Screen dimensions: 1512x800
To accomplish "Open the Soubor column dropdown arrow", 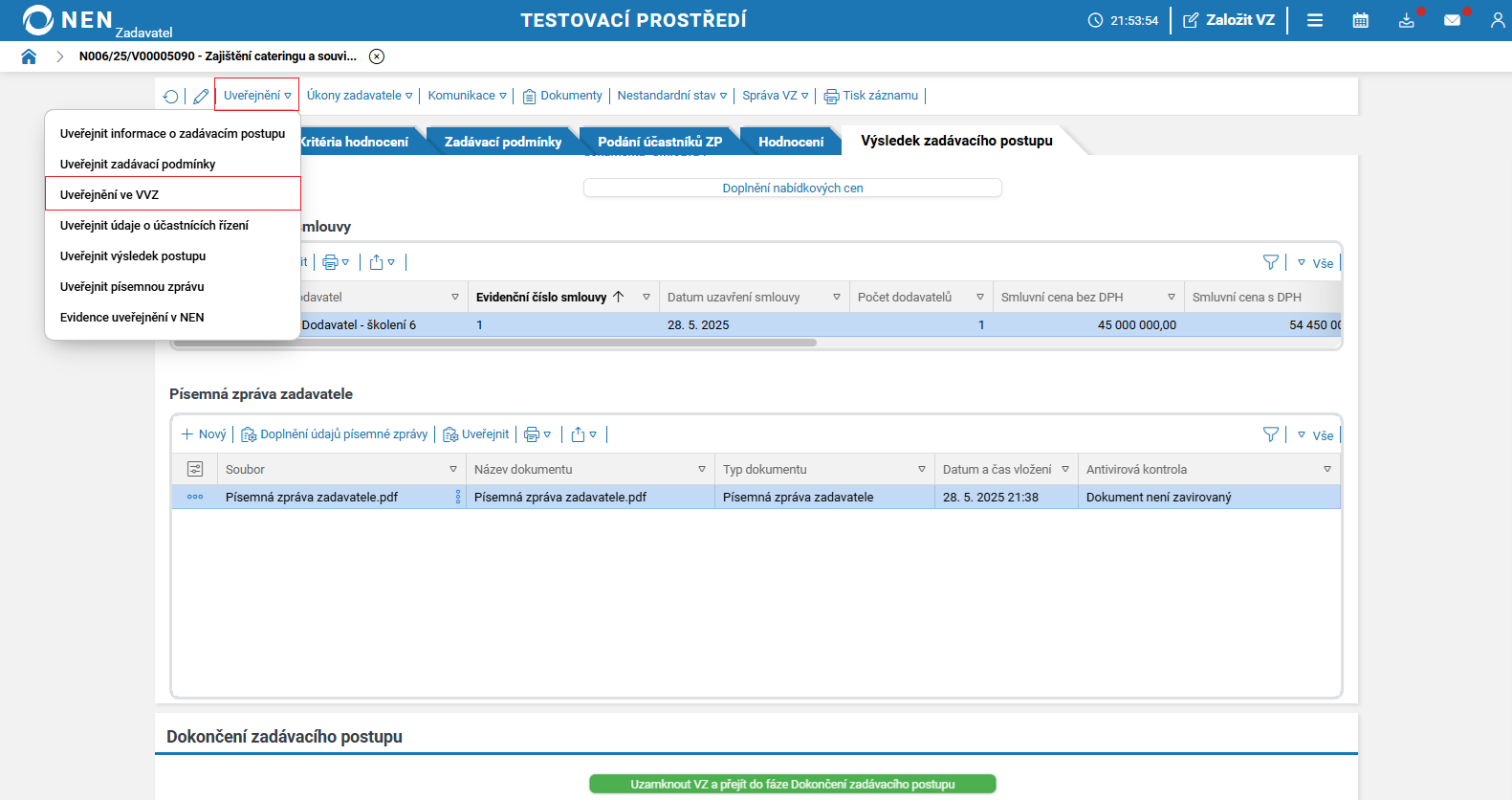I will 453,470.
